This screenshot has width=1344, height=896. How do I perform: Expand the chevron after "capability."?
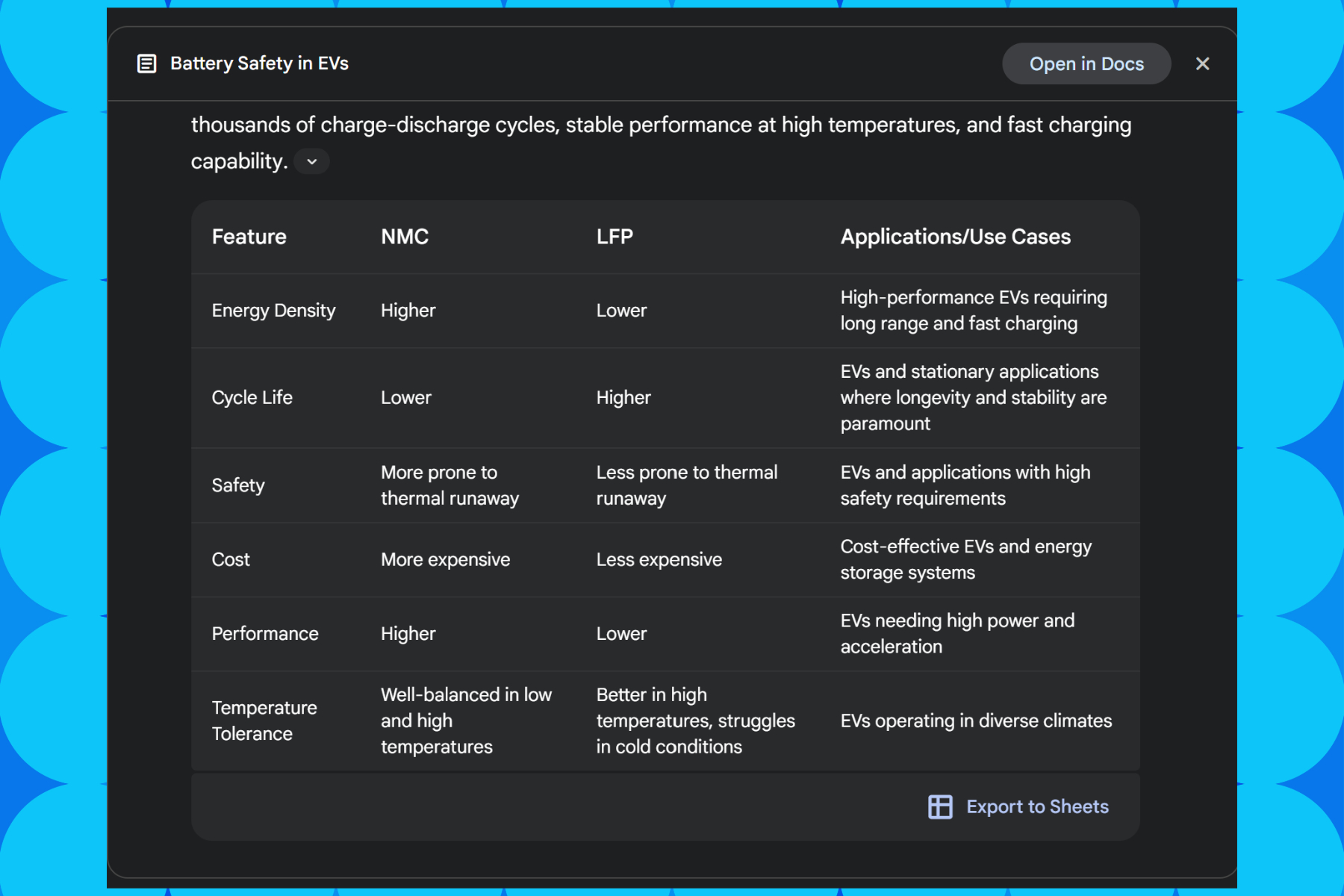[312, 161]
